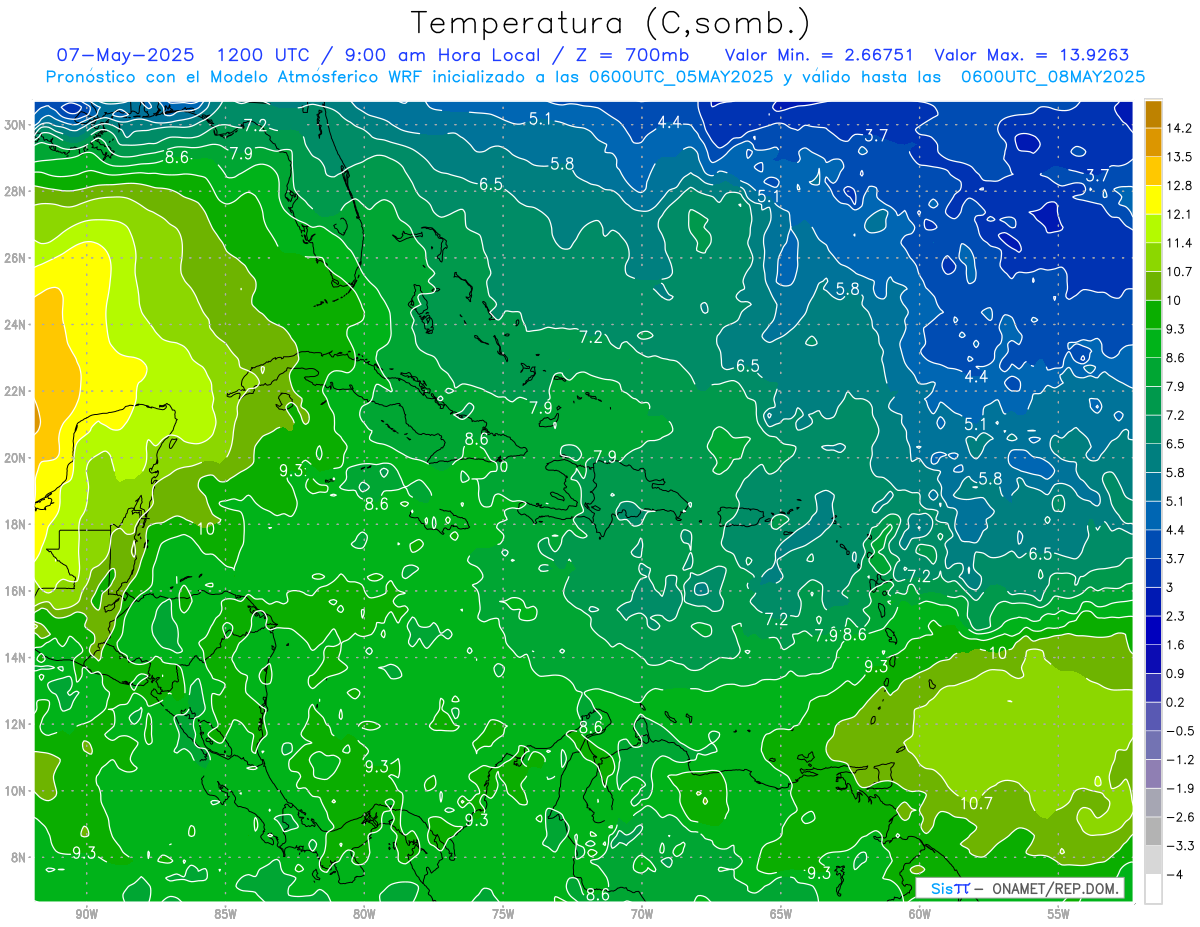Click the color bar label "11.4"
Image resolution: width=1200 pixels, height=927 pixels.
[1180, 243]
